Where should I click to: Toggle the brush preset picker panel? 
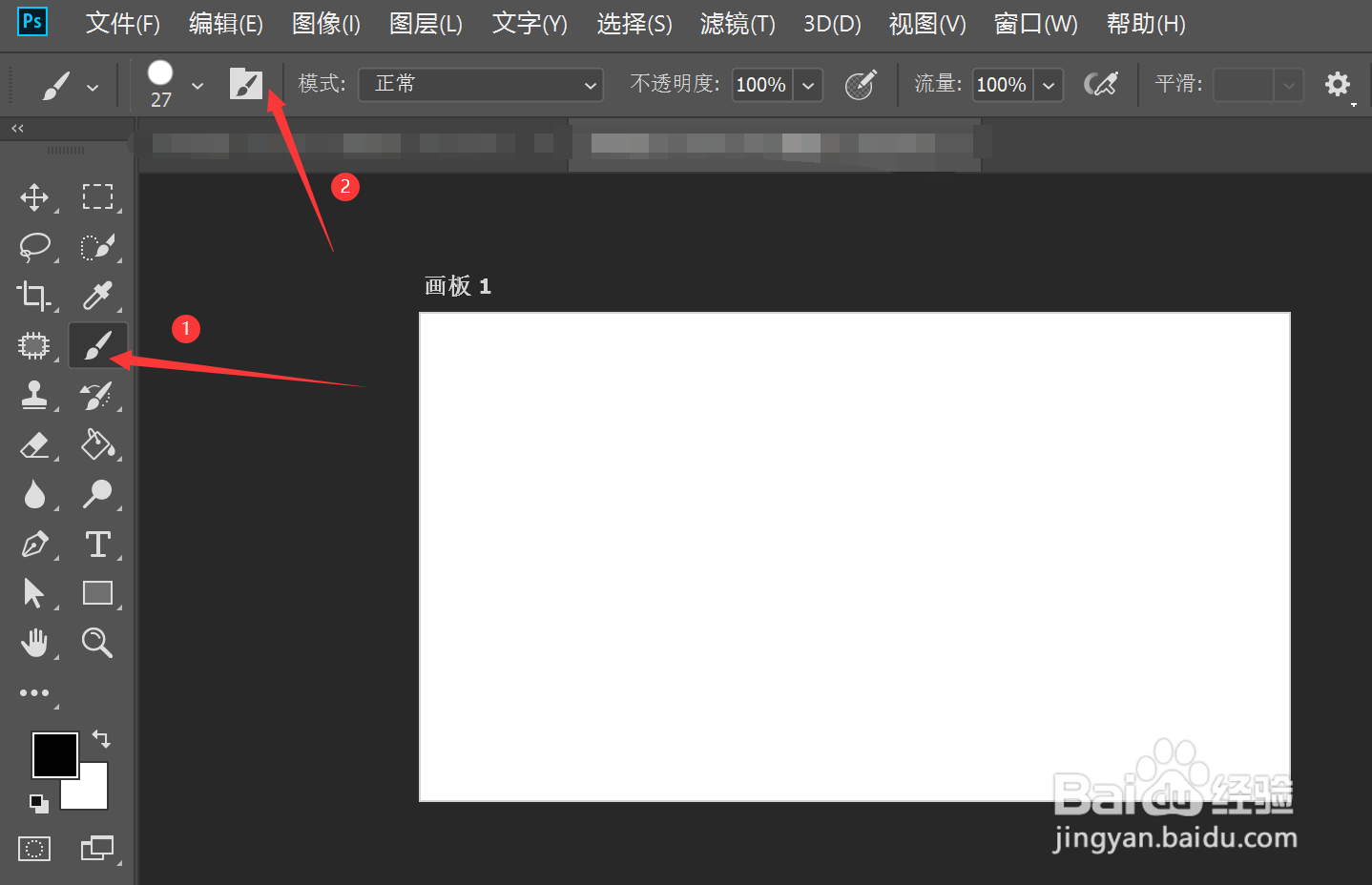197,85
